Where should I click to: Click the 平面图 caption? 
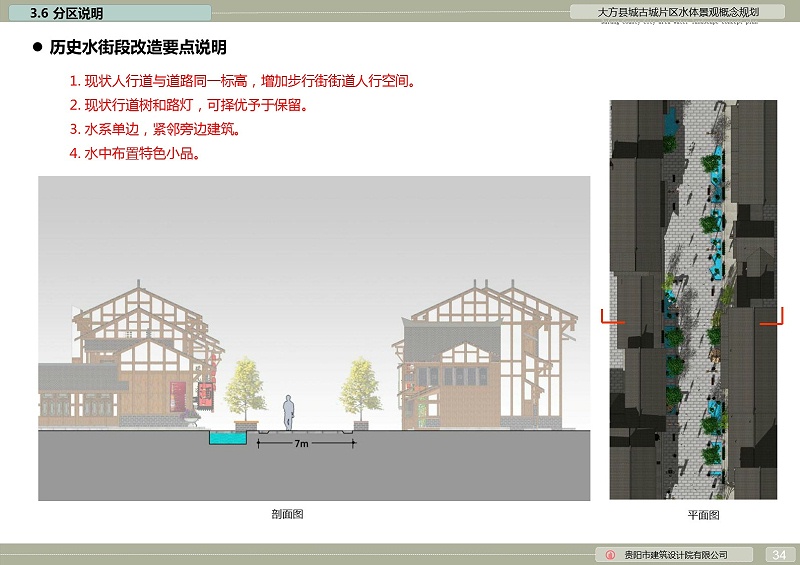[703, 515]
